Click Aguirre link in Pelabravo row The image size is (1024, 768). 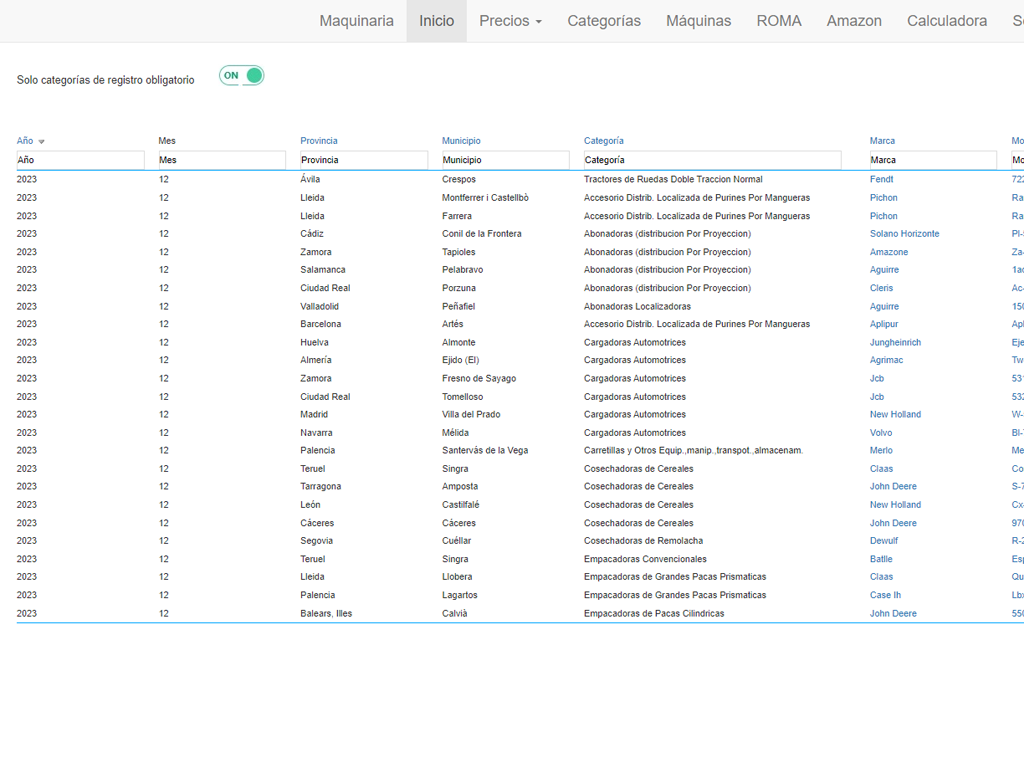click(884, 270)
